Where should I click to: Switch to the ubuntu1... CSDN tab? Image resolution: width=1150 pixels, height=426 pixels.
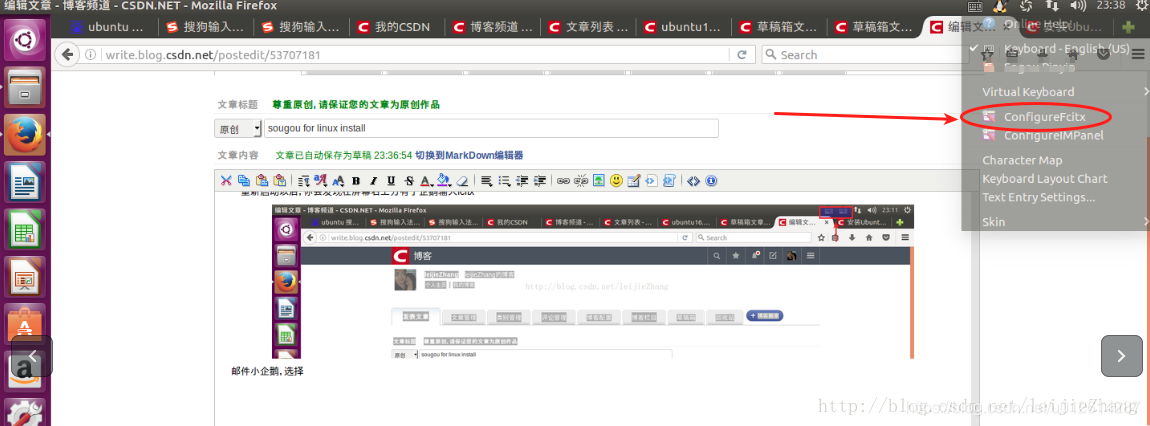[684, 27]
